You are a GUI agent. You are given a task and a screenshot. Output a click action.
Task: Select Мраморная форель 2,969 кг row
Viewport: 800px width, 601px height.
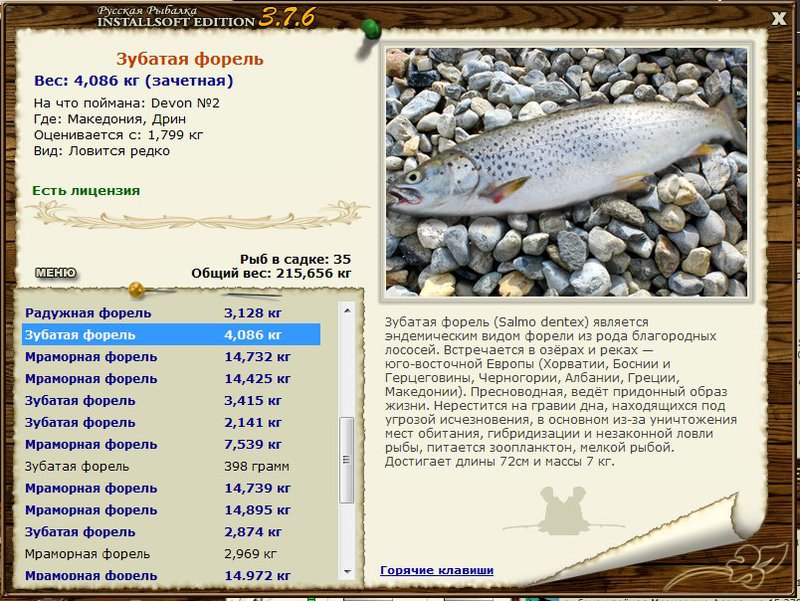click(171, 554)
